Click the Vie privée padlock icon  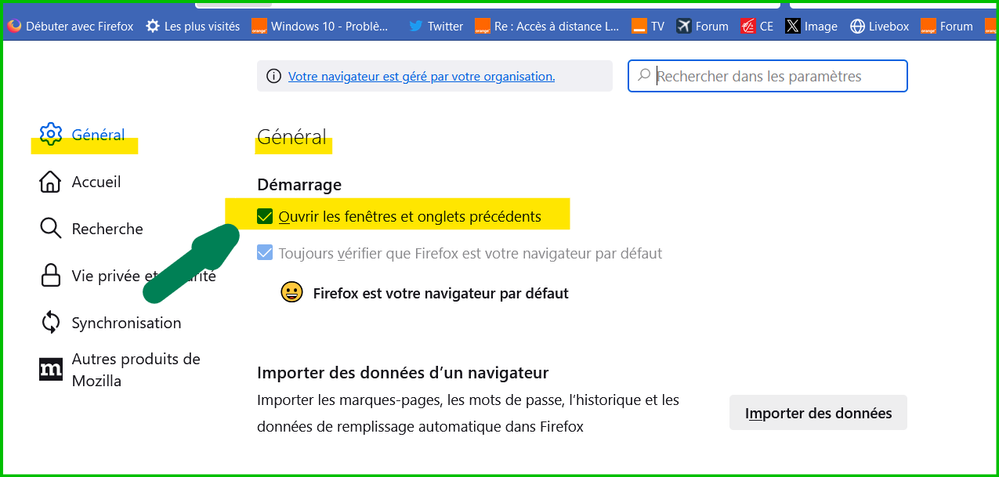(x=50, y=276)
